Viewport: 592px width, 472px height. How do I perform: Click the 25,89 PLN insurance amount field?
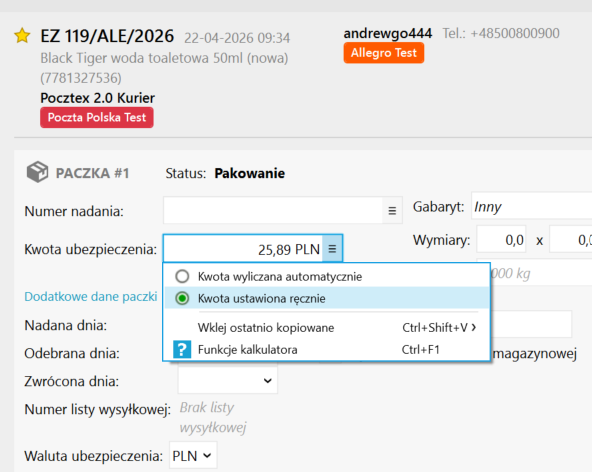[243, 248]
